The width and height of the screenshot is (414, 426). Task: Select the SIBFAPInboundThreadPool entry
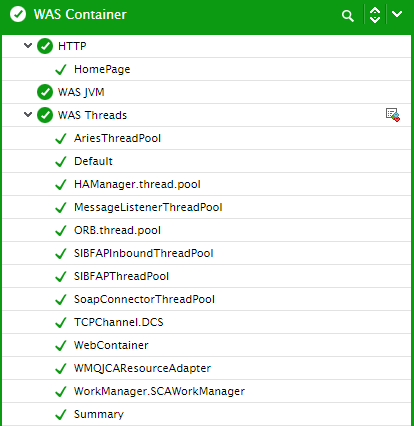pos(144,253)
